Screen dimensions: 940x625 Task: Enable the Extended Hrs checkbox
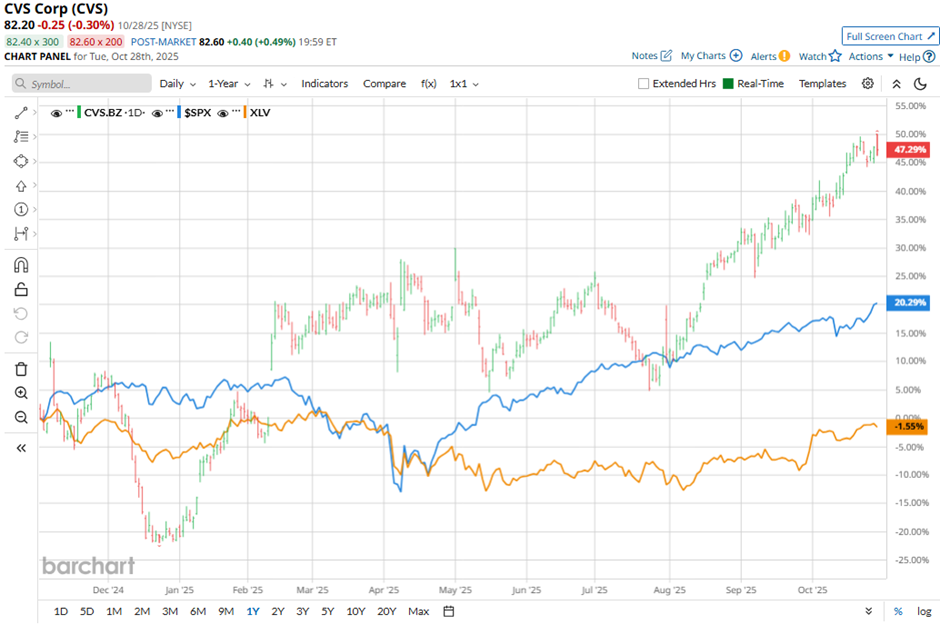pyautogui.click(x=643, y=84)
